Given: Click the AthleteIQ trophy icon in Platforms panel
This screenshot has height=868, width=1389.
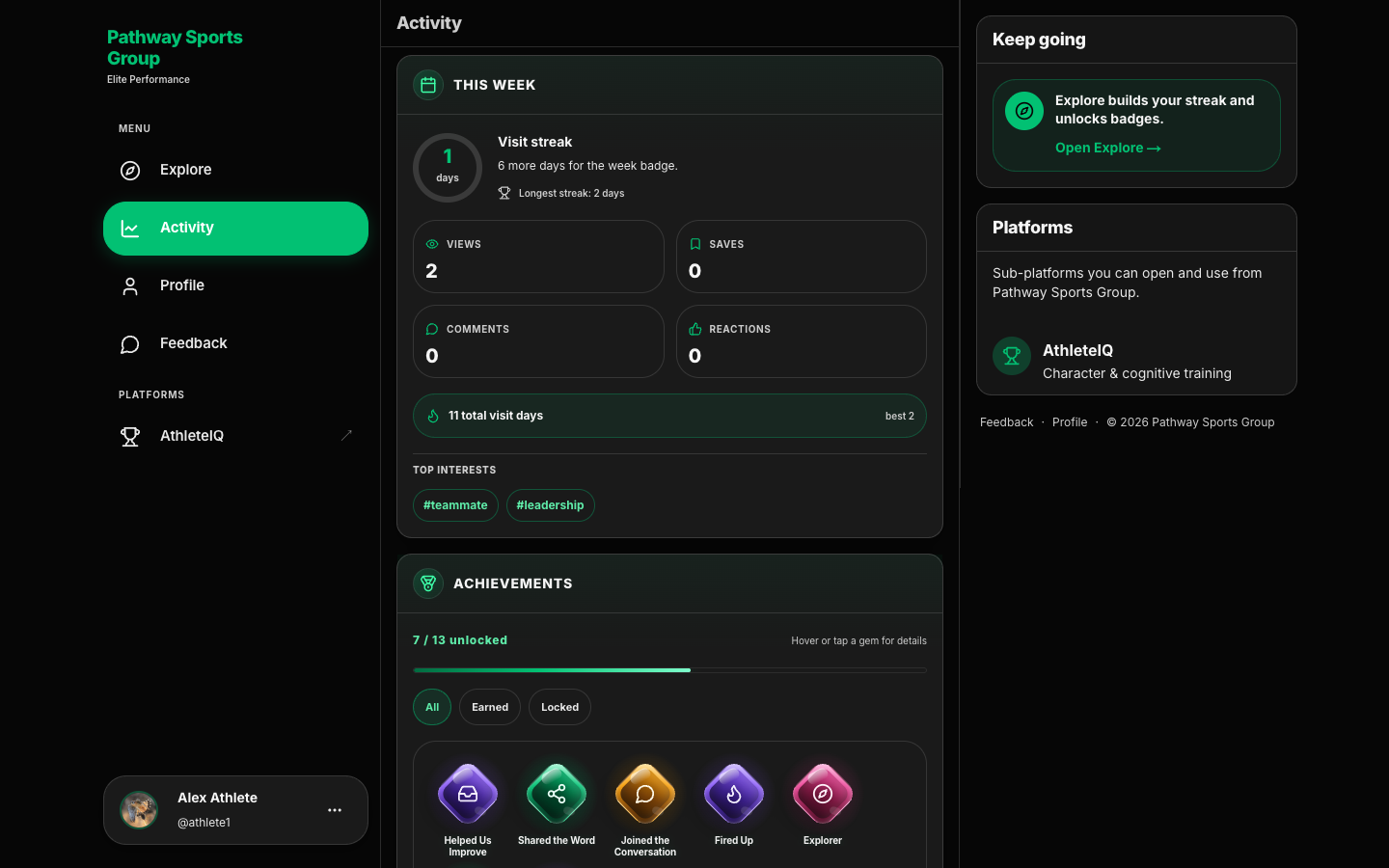Looking at the screenshot, I should coord(1012,356).
